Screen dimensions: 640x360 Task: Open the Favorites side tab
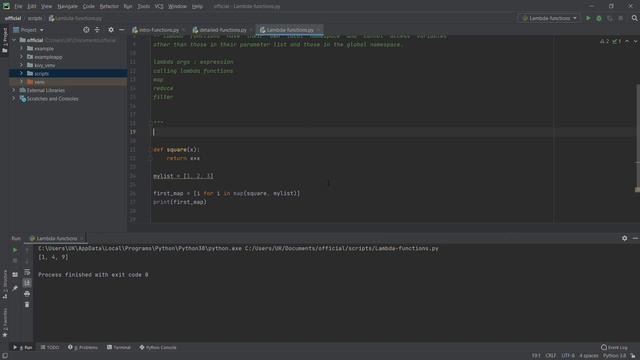[x=5, y=322]
